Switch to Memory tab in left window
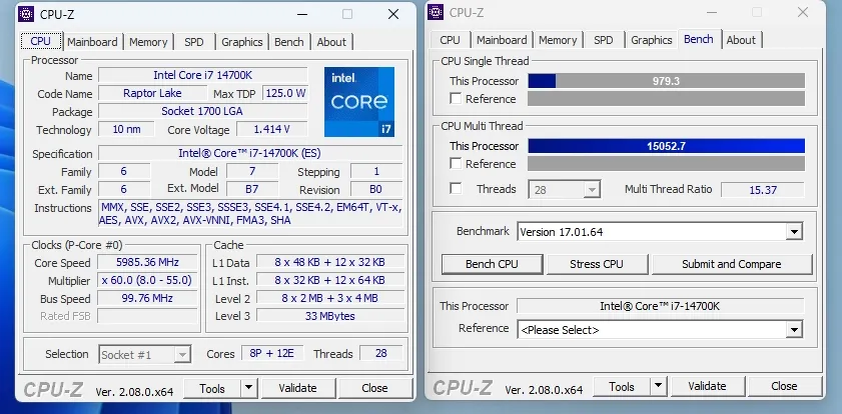This screenshot has width=842, height=414. 148,42
